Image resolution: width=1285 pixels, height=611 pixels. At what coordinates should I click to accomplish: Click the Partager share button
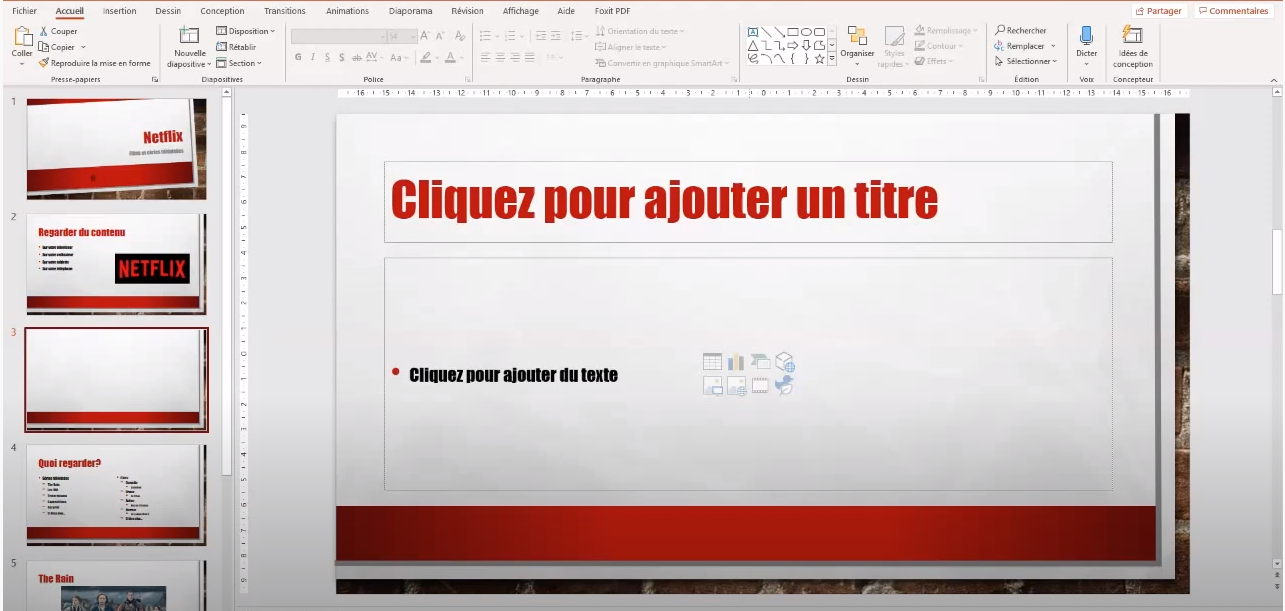(1159, 11)
